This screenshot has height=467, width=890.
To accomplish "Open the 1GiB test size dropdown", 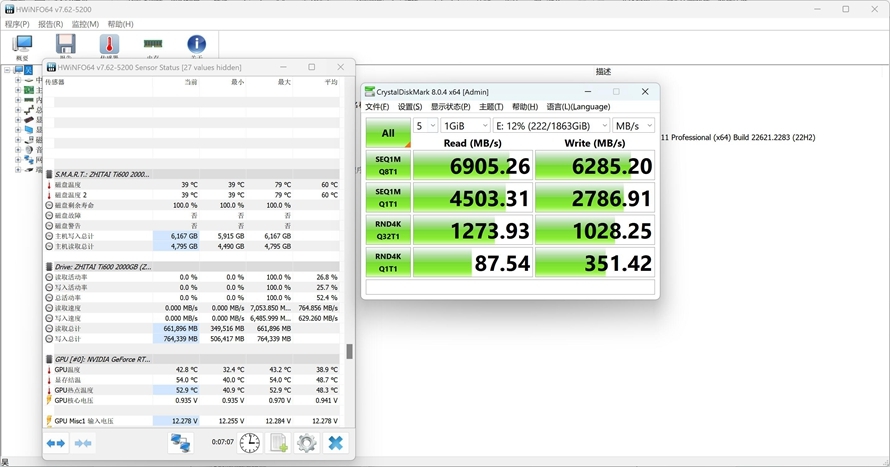I will (x=464, y=126).
